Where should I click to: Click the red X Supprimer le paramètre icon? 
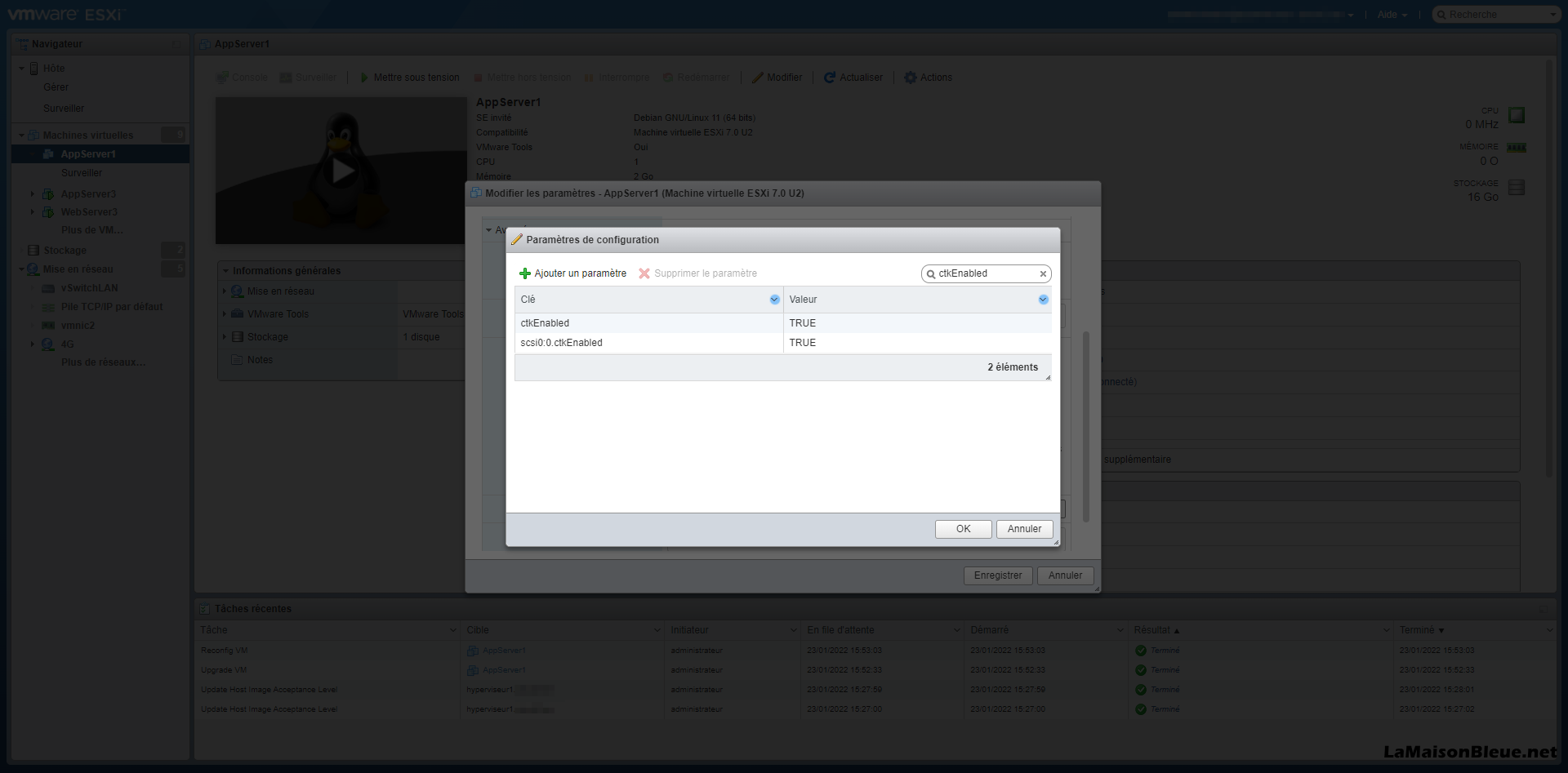click(x=644, y=273)
